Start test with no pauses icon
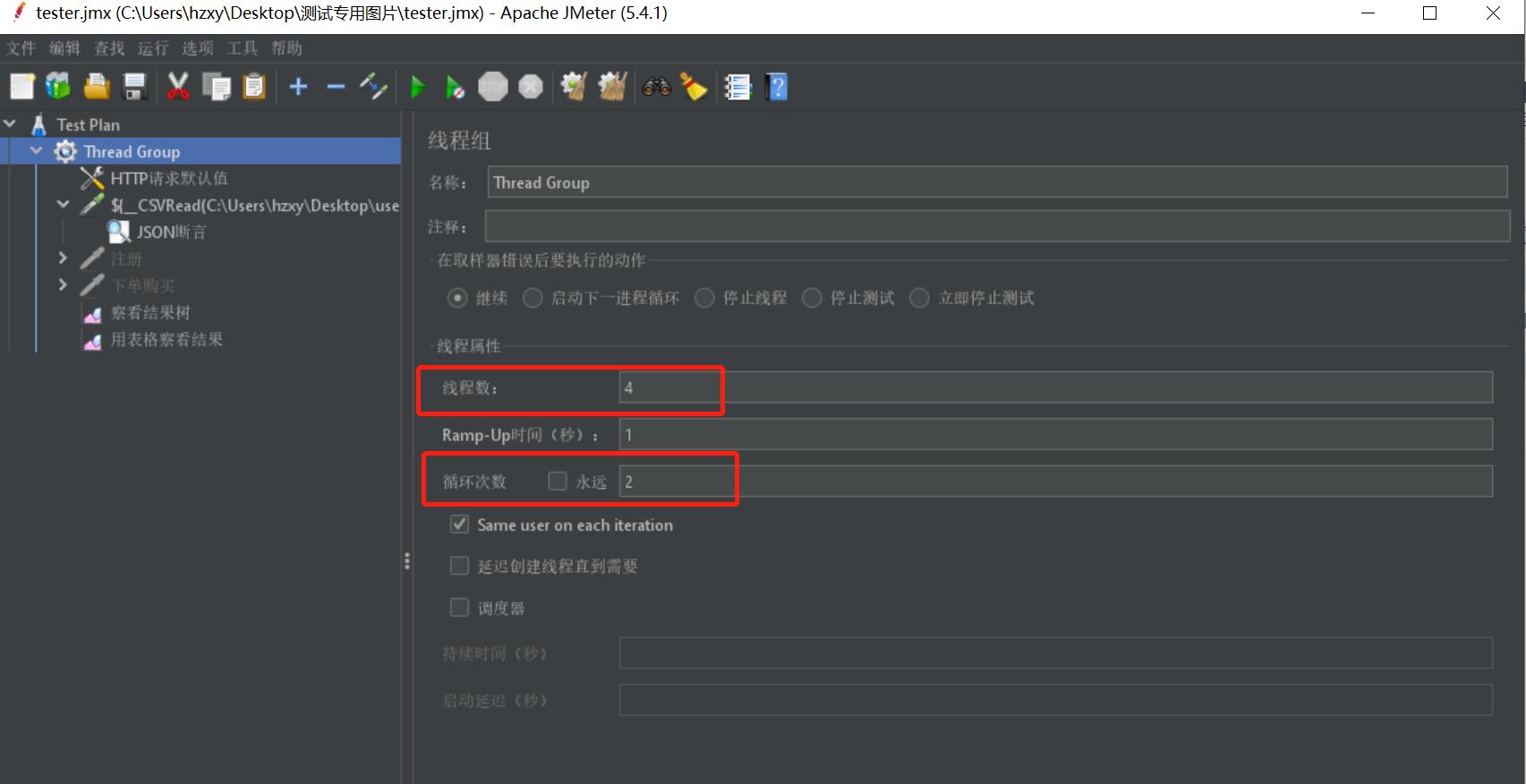1526x784 pixels. click(x=455, y=87)
